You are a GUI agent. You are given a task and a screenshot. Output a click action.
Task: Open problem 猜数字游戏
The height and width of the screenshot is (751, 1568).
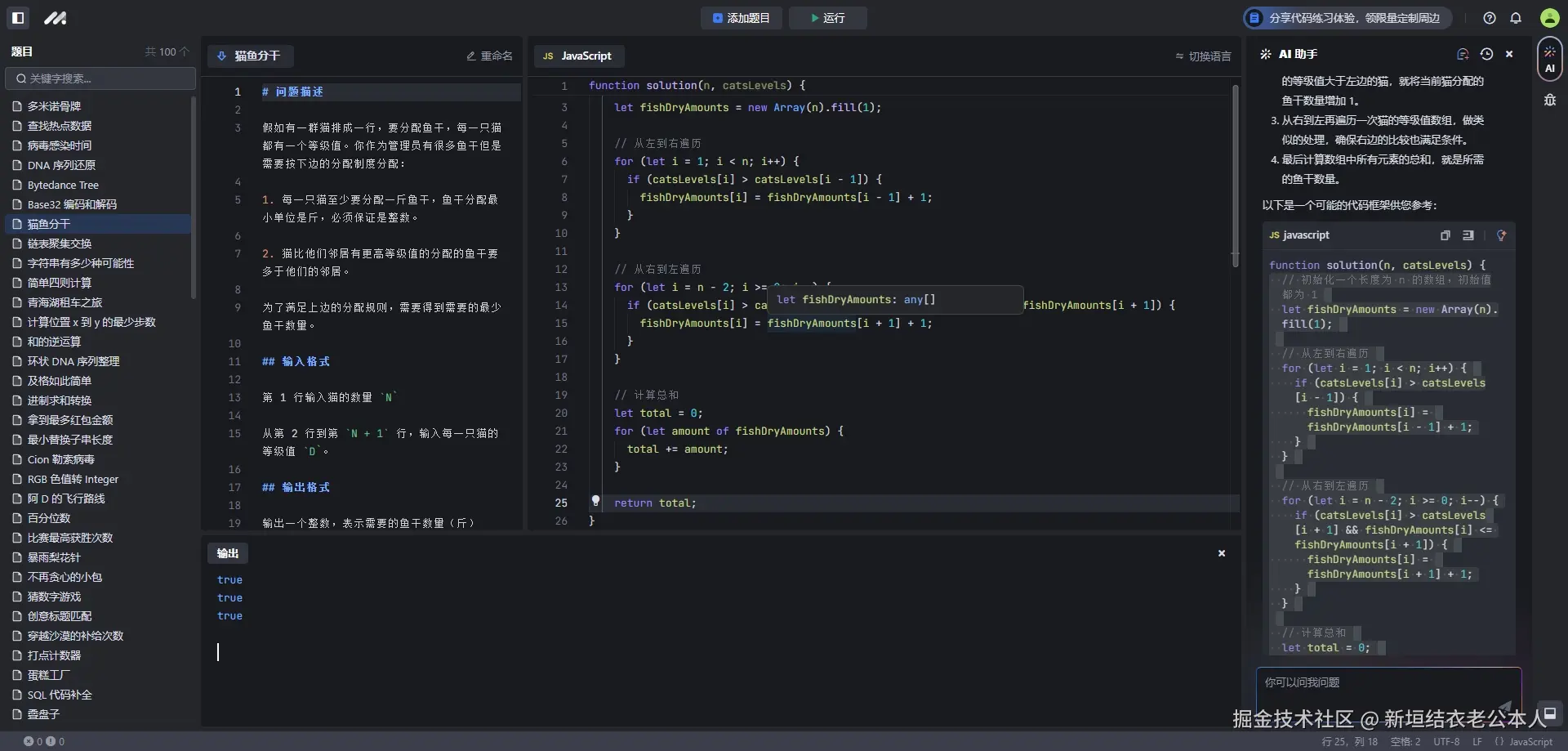98,597
